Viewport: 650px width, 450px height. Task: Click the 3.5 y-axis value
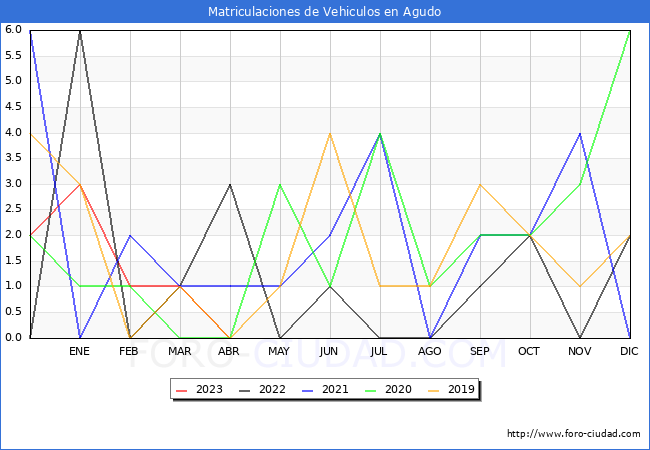point(13,158)
